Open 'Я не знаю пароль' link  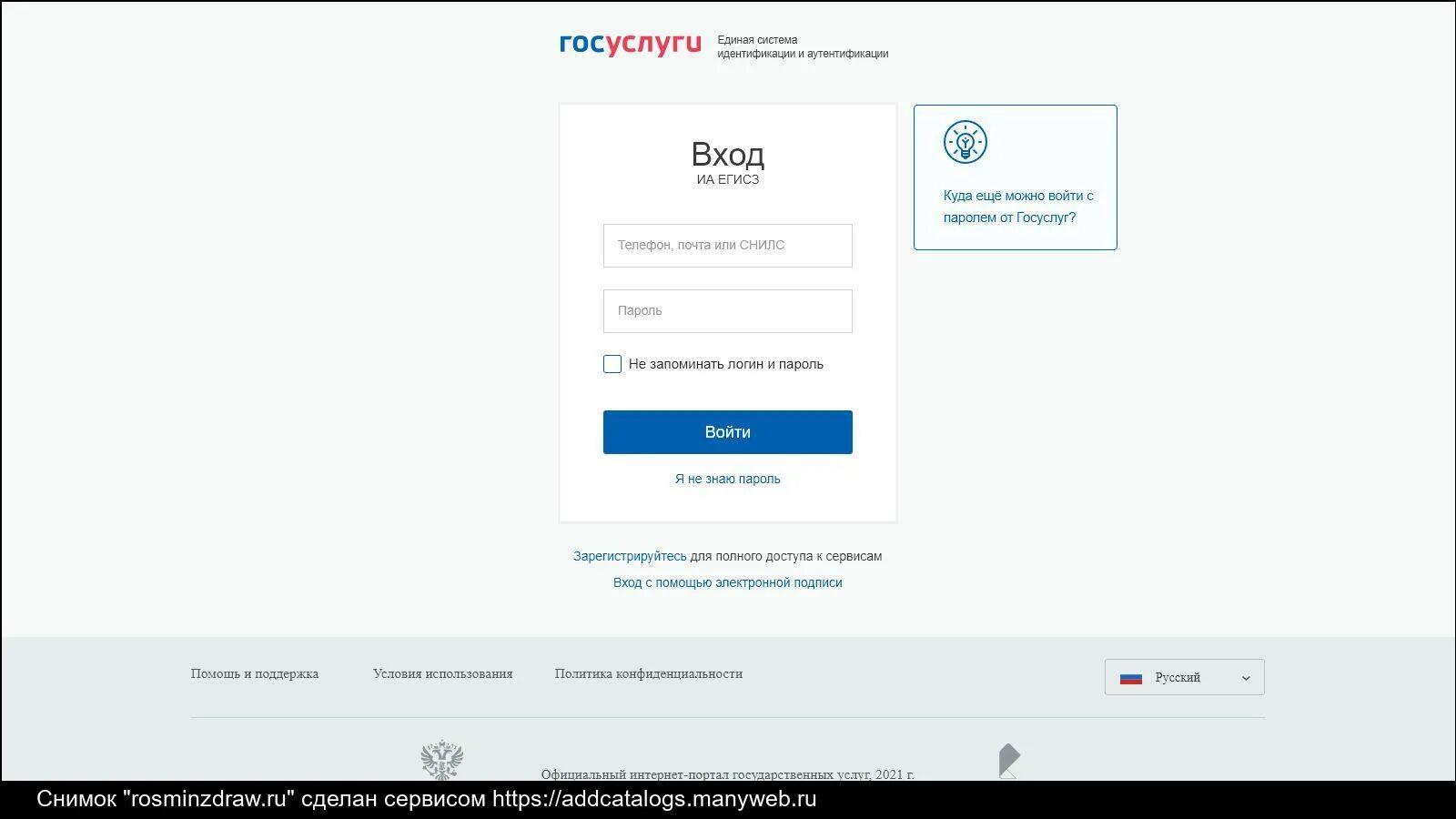728,479
